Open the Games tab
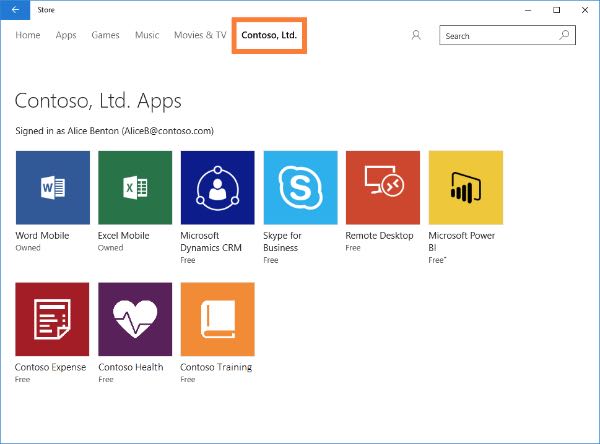This screenshot has height=444, width=600. coord(105,35)
